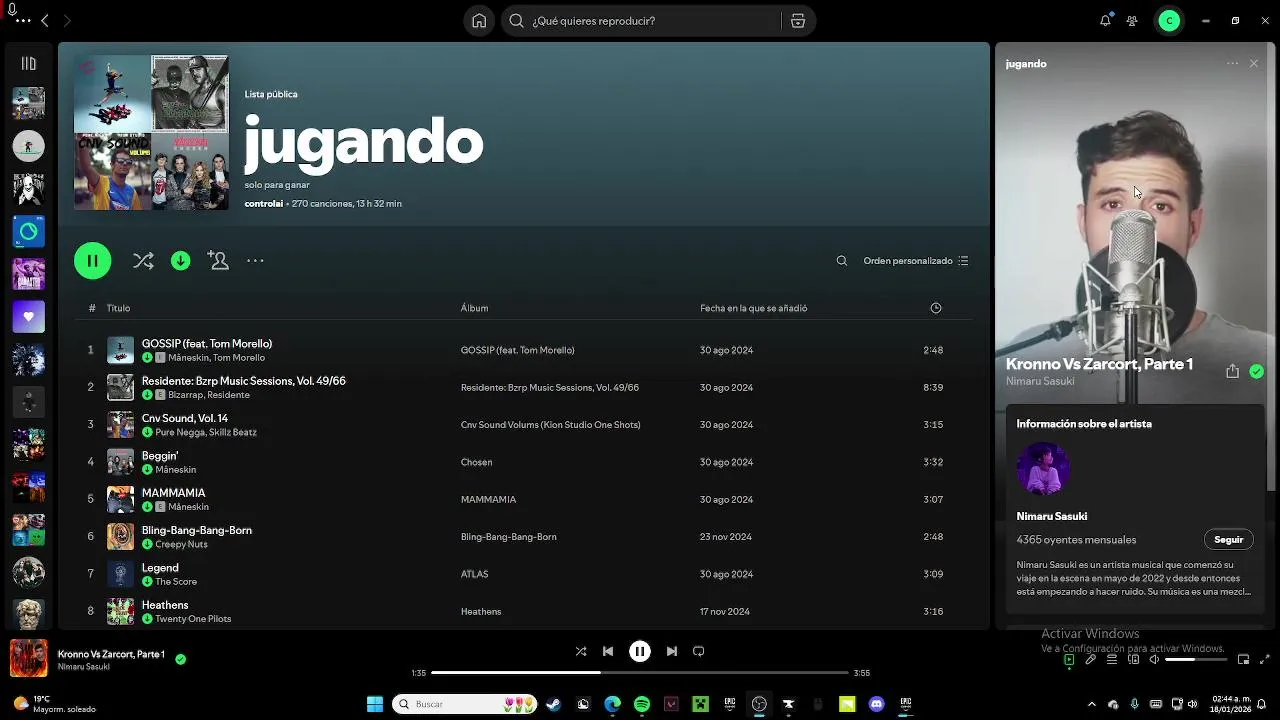Click now playing album art thumbnail
The image size is (1280, 720).
28,658
